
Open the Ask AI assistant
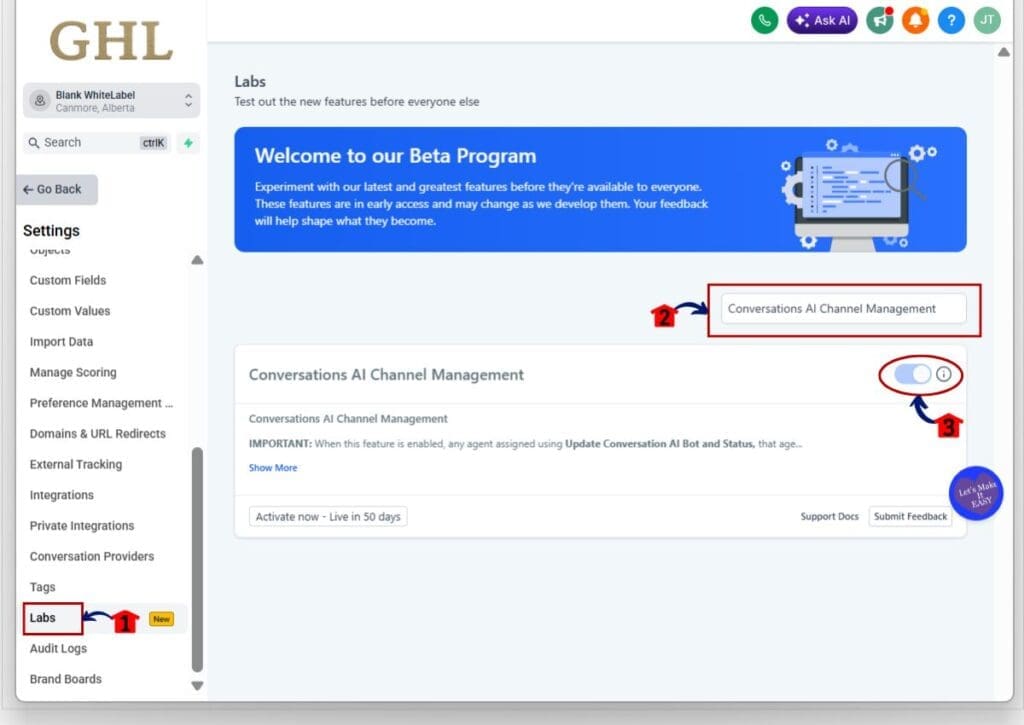coord(822,20)
